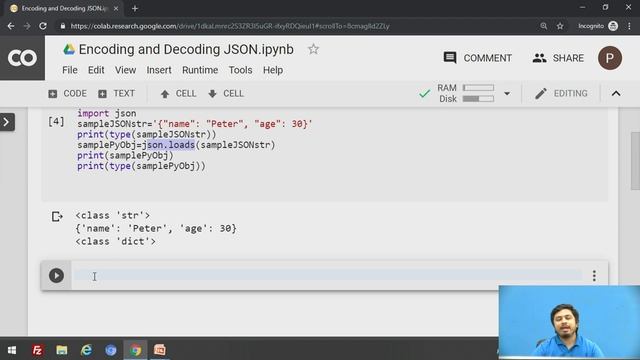Open the Chrome three-dot menu

[629, 26]
